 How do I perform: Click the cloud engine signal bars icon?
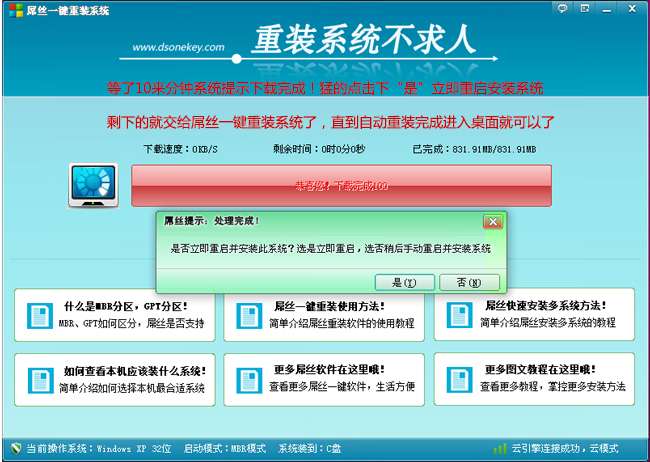499,449
